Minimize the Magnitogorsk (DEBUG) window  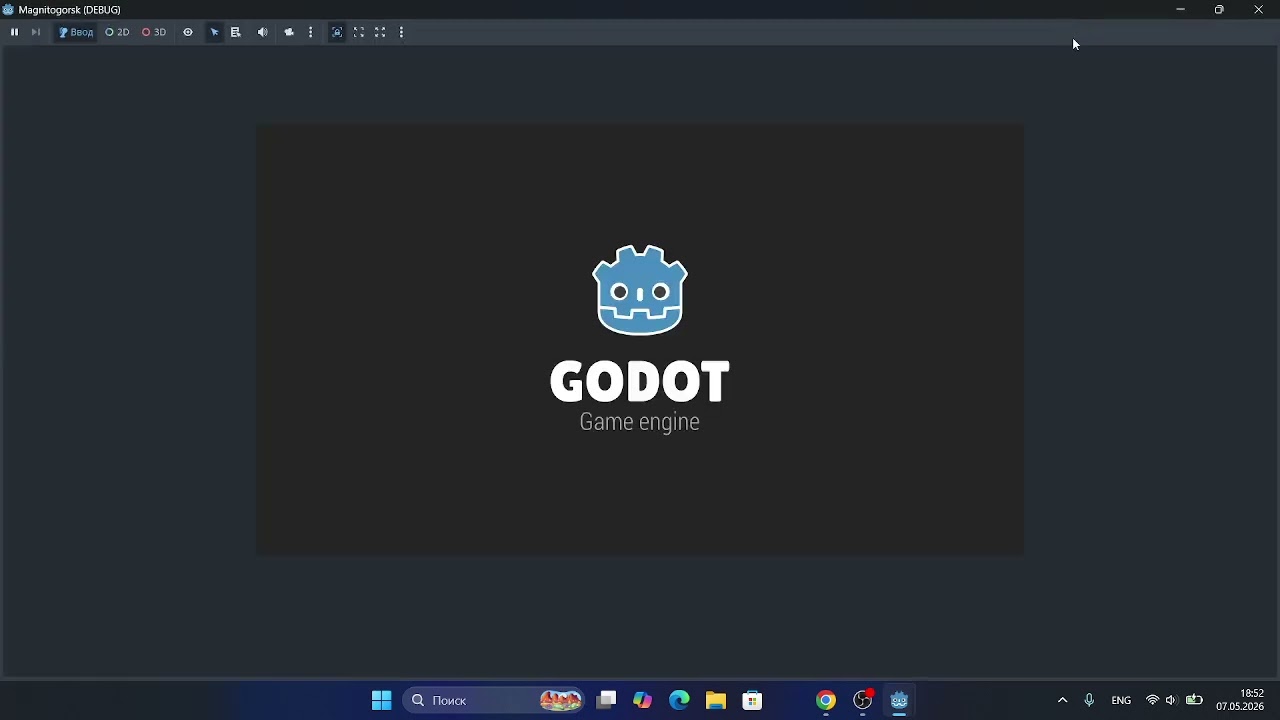tap(1180, 9)
